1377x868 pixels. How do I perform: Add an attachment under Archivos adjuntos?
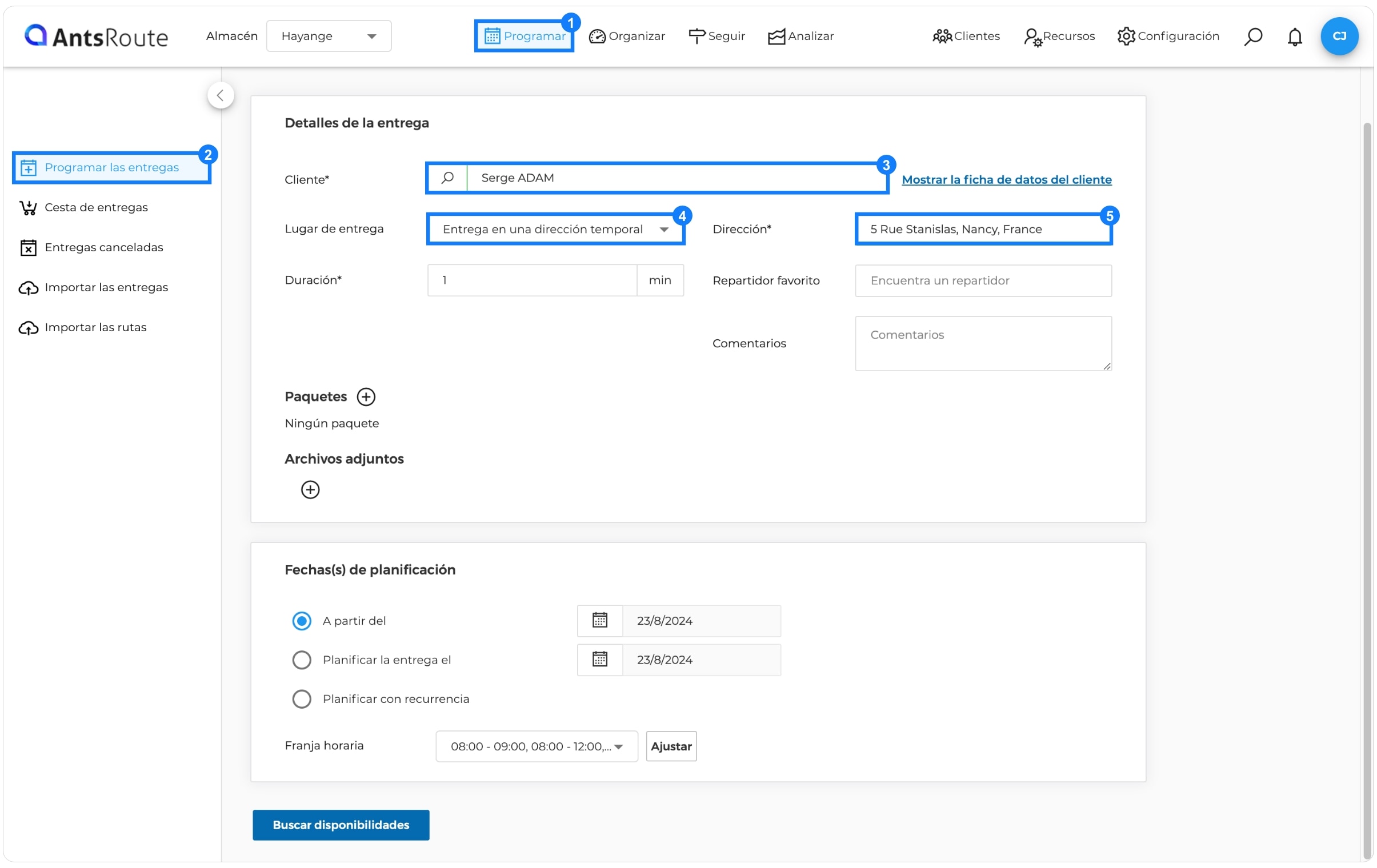310,490
